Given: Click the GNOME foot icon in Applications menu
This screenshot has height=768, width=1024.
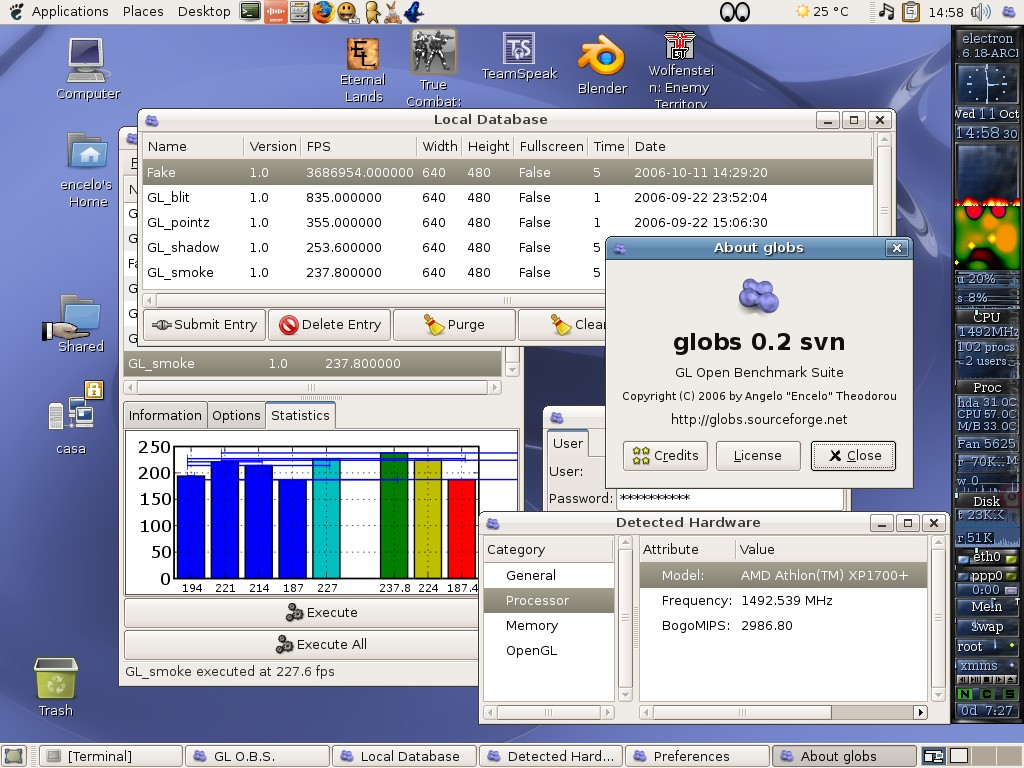Looking at the screenshot, I should coord(16,11).
